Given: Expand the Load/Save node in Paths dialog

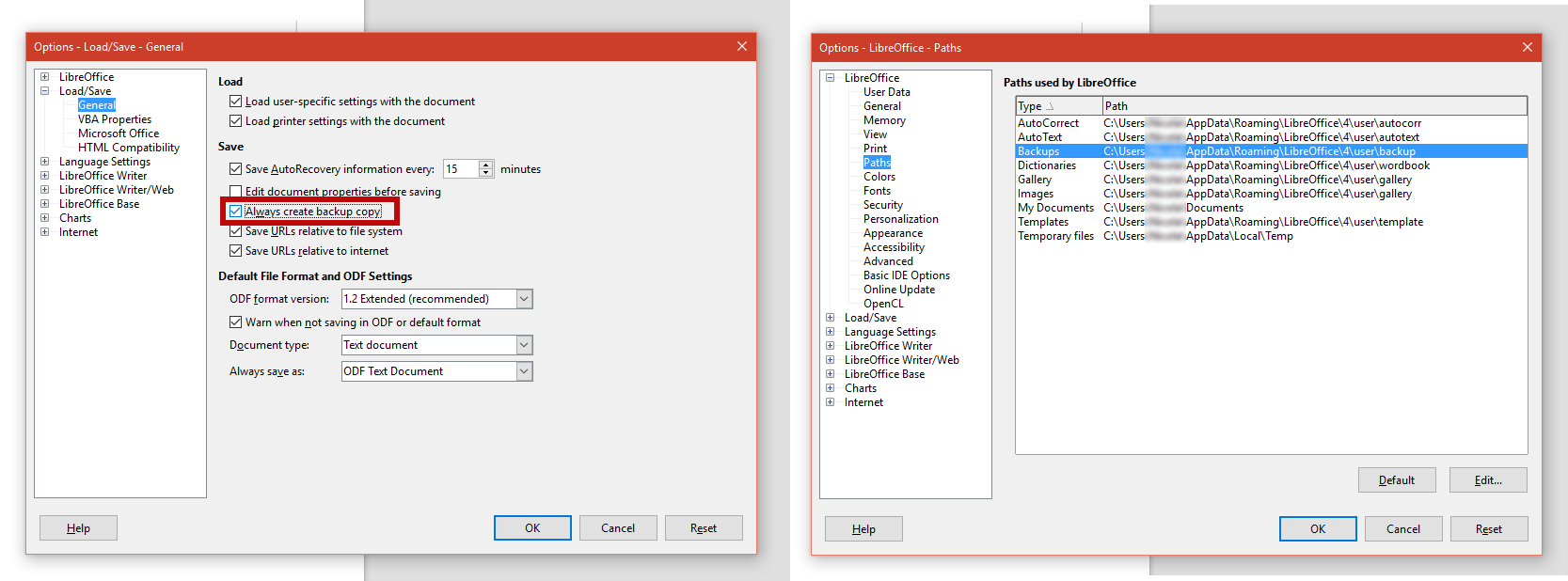Looking at the screenshot, I should pos(830,318).
